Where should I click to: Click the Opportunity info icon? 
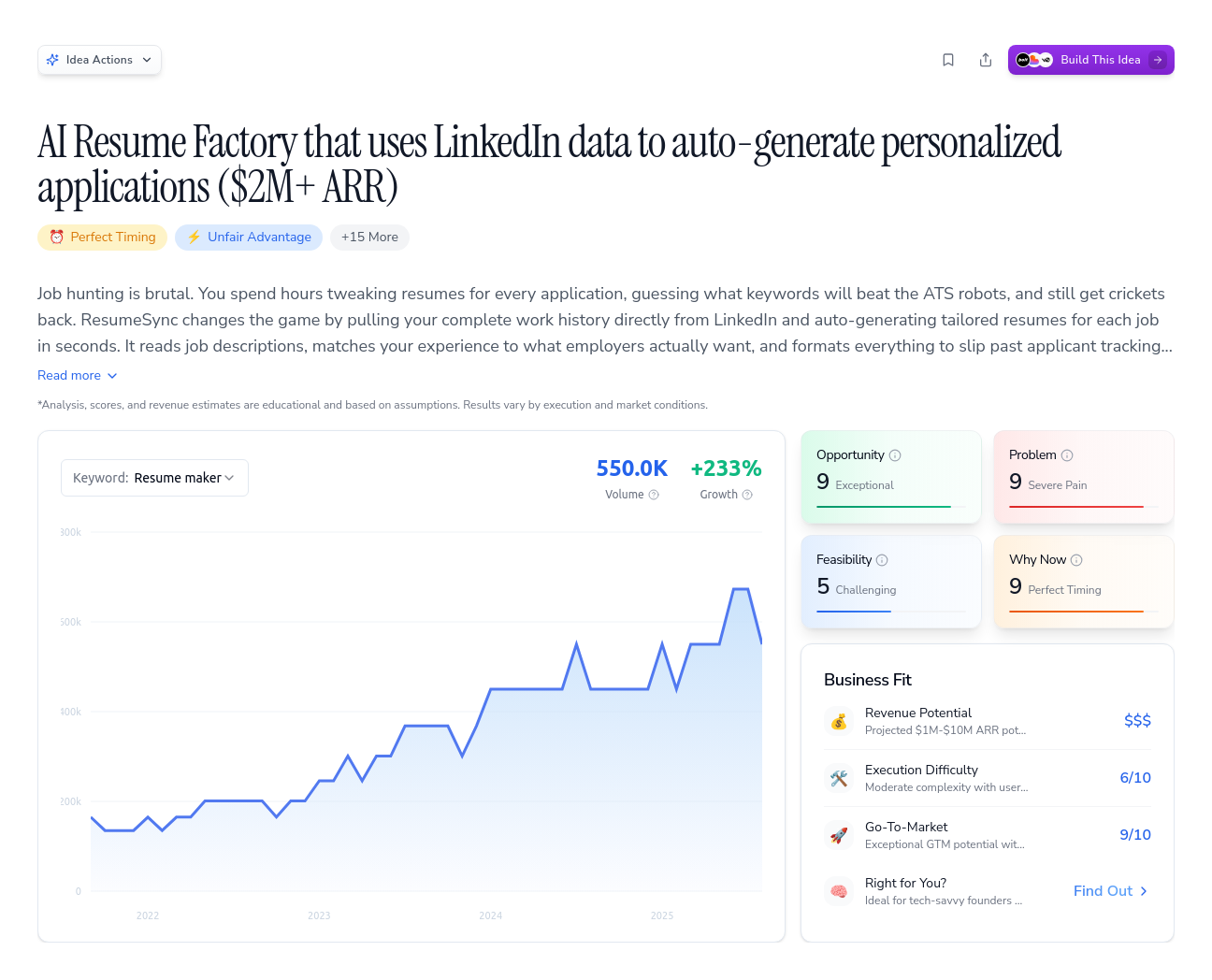coord(895,455)
